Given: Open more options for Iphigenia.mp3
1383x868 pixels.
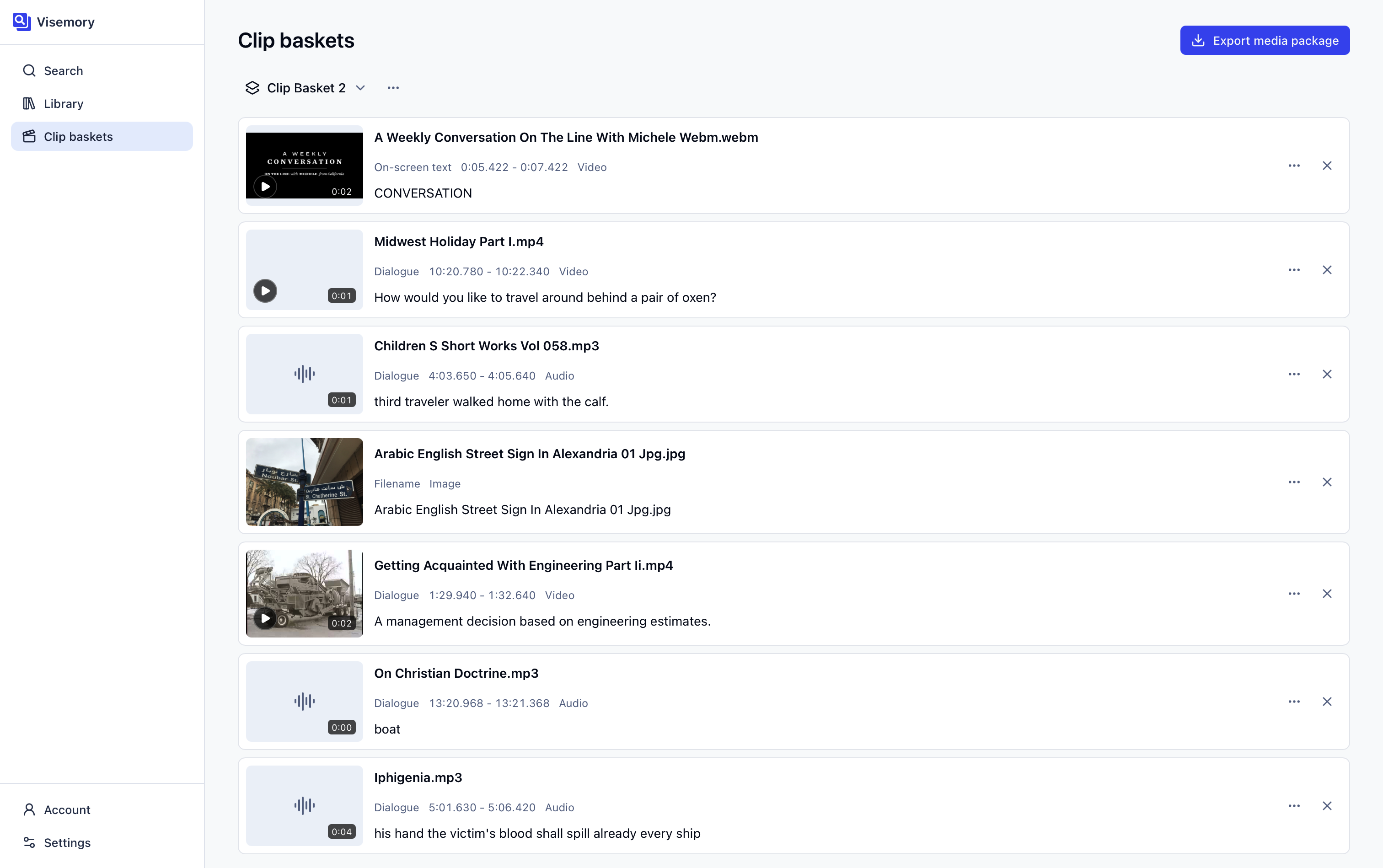Looking at the screenshot, I should 1294,806.
